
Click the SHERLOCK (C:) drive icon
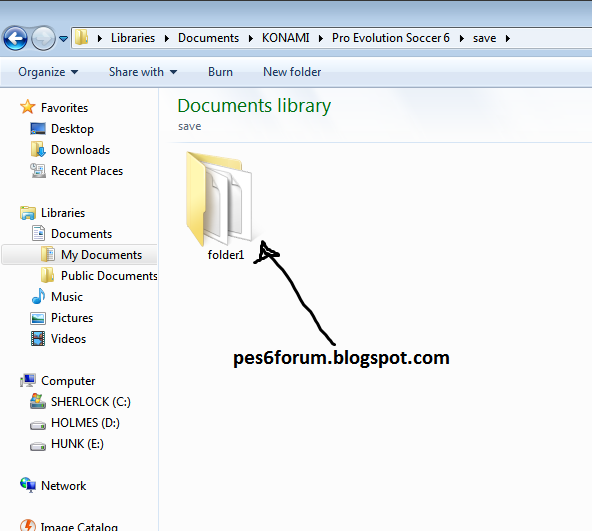click(x=38, y=401)
